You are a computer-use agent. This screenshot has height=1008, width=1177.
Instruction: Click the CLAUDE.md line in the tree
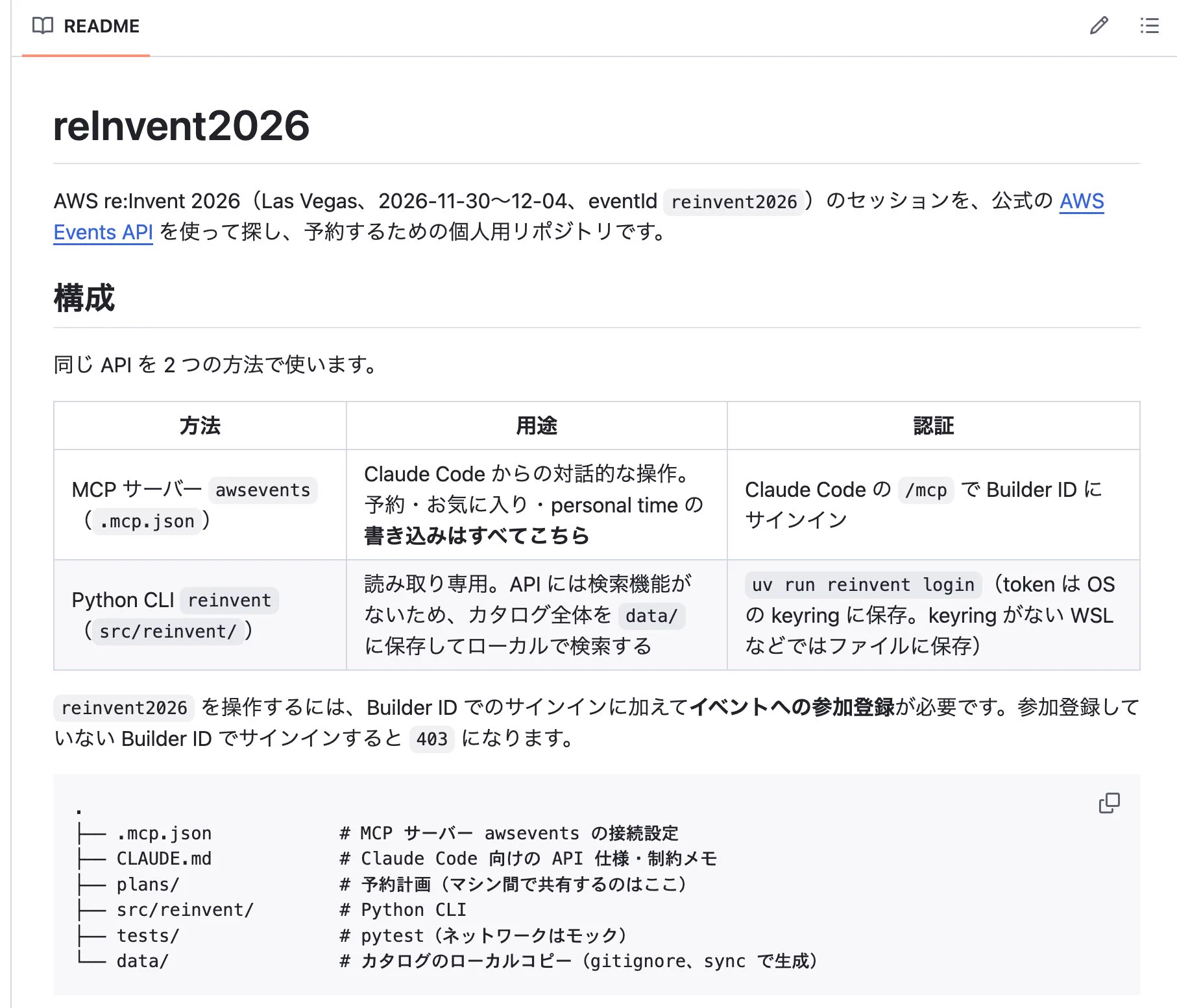397,859
